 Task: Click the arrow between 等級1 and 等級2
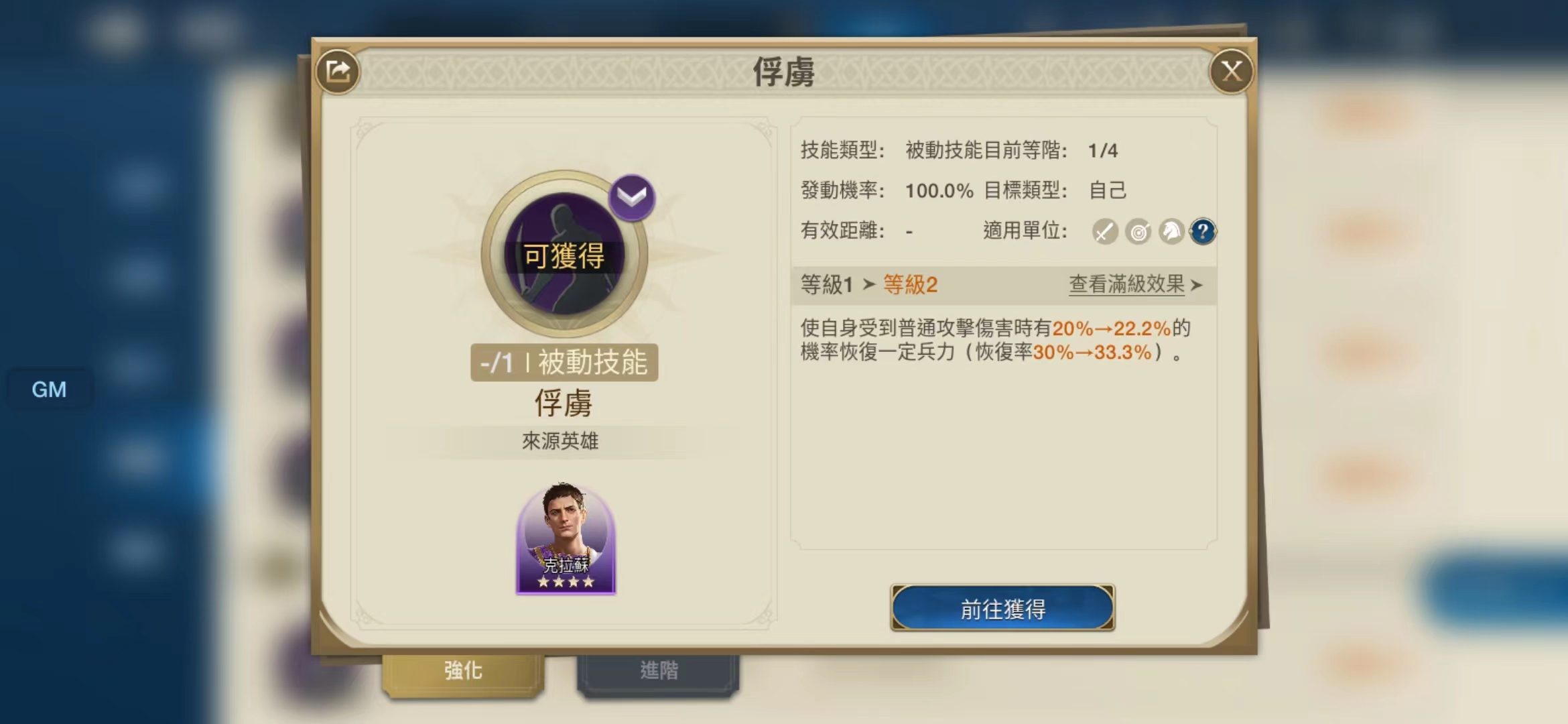(869, 285)
